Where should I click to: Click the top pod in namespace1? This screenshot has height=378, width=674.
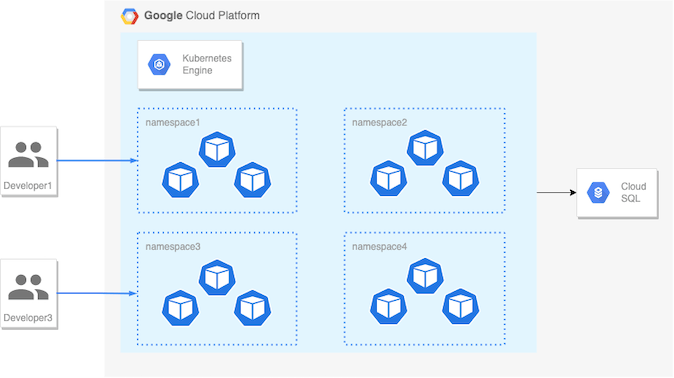tap(217, 150)
